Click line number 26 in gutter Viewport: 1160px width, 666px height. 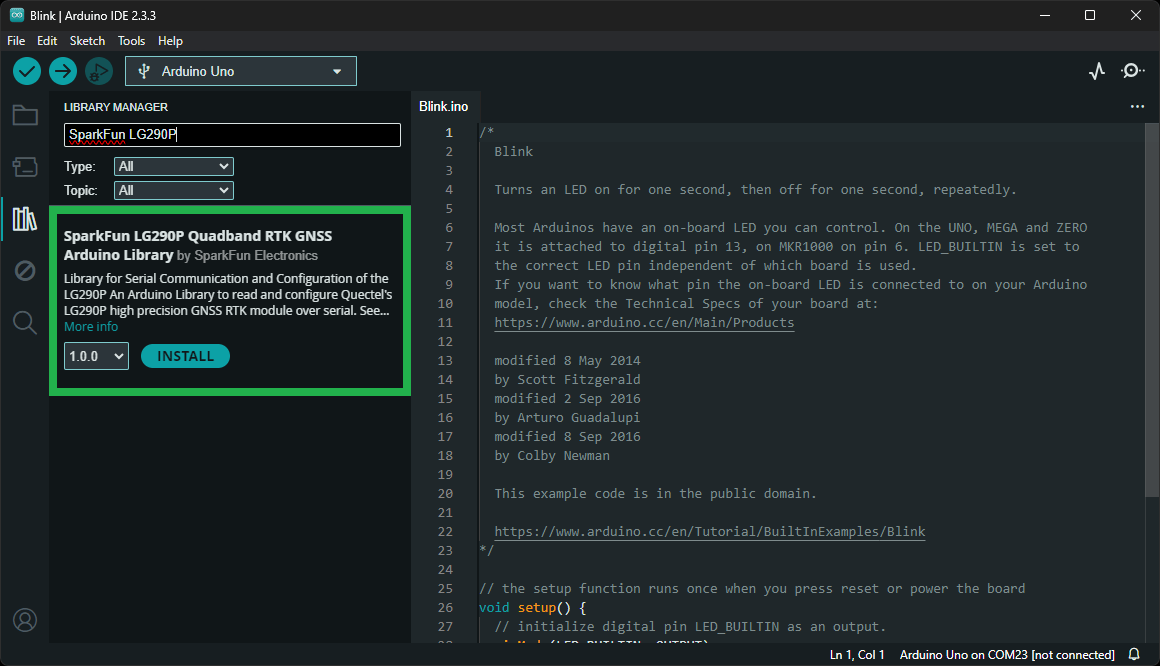point(445,608)
